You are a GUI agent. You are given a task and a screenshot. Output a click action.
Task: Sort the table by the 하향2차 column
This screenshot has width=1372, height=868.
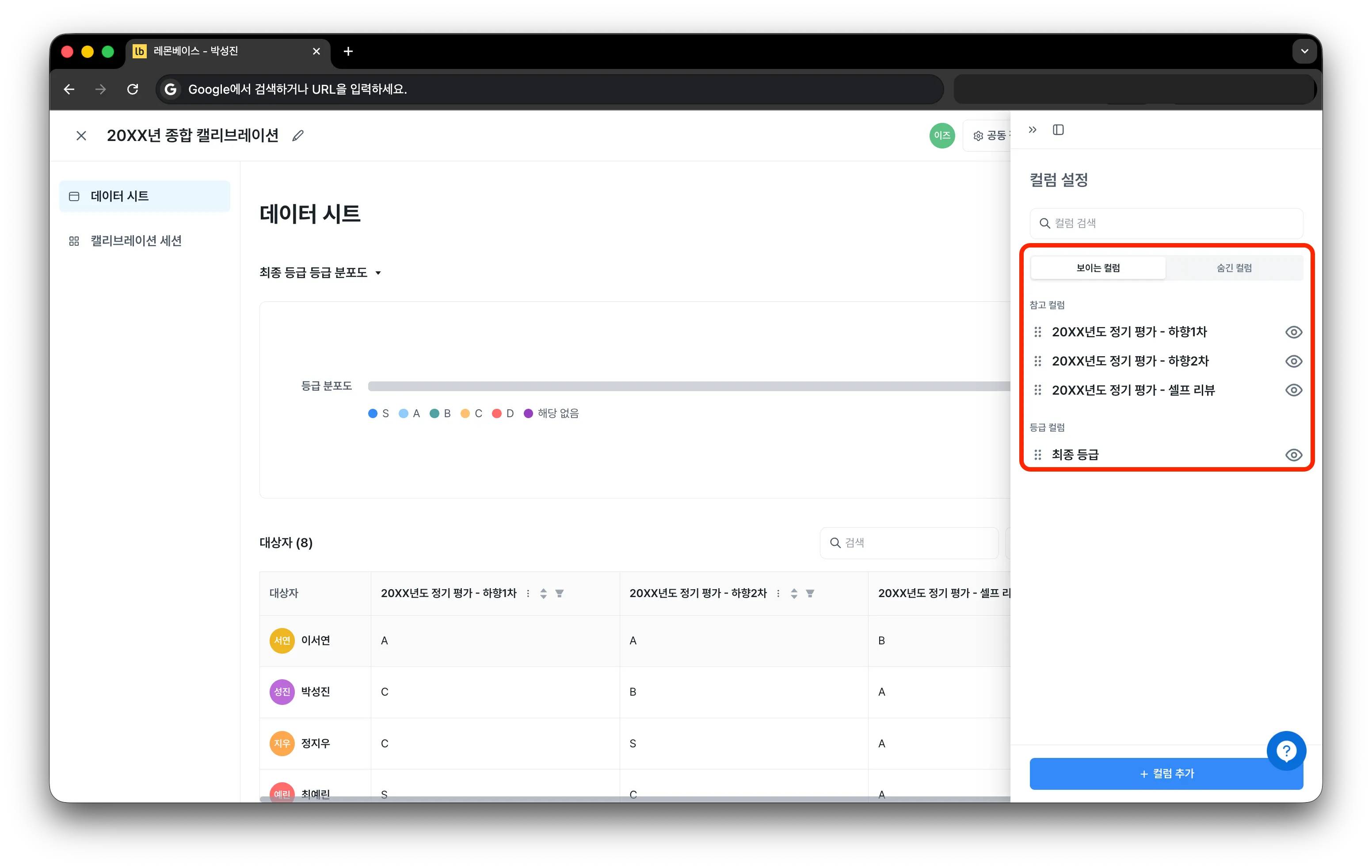tap(794, 594)
